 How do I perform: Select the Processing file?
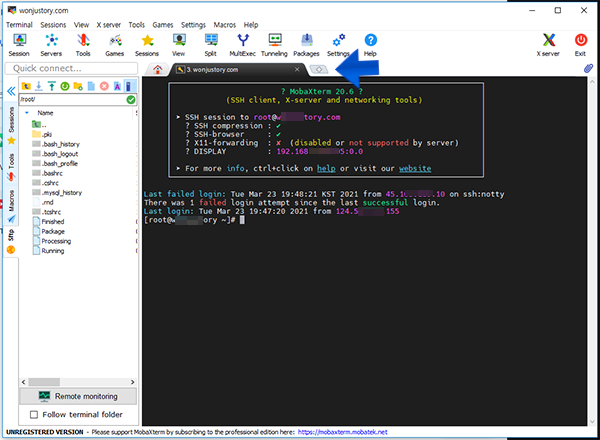(x=52, y=241)
